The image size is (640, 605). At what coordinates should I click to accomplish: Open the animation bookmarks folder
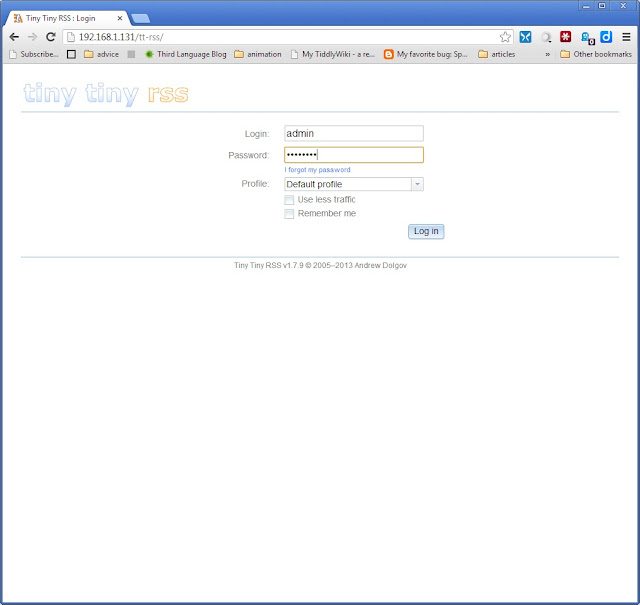pos(258,54)
